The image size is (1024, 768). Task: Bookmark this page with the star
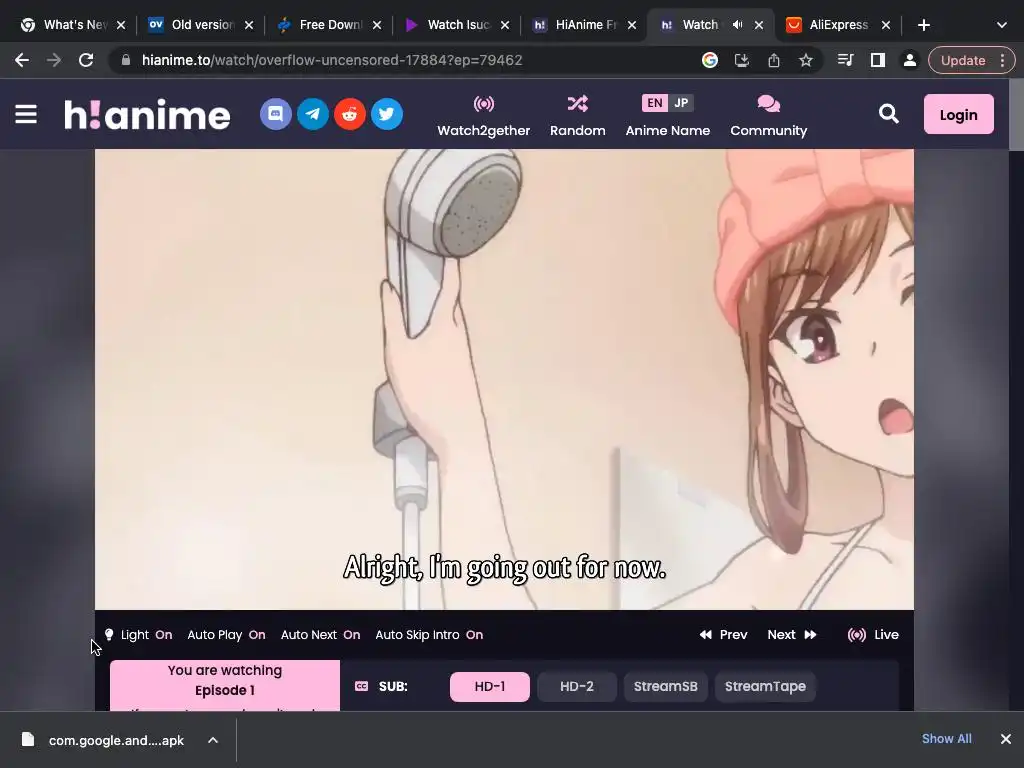[x=806, y=60]
